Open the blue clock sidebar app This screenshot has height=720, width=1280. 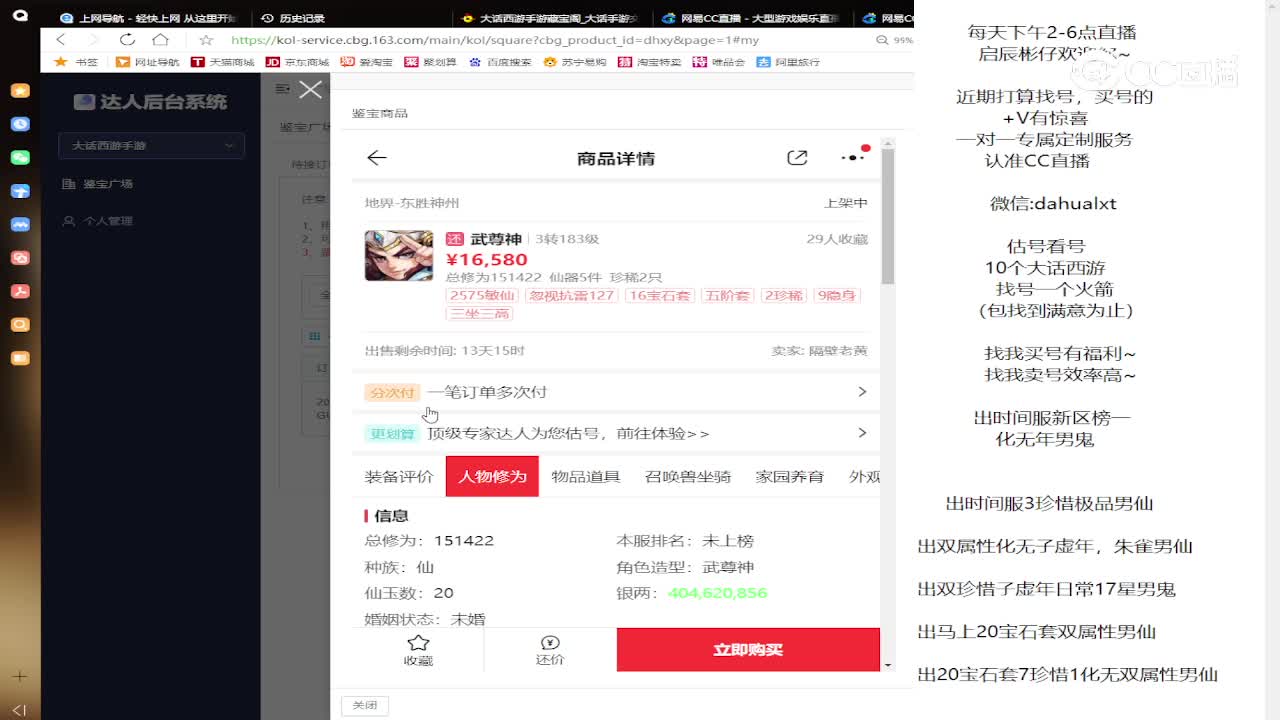click(x=20, y=124)
